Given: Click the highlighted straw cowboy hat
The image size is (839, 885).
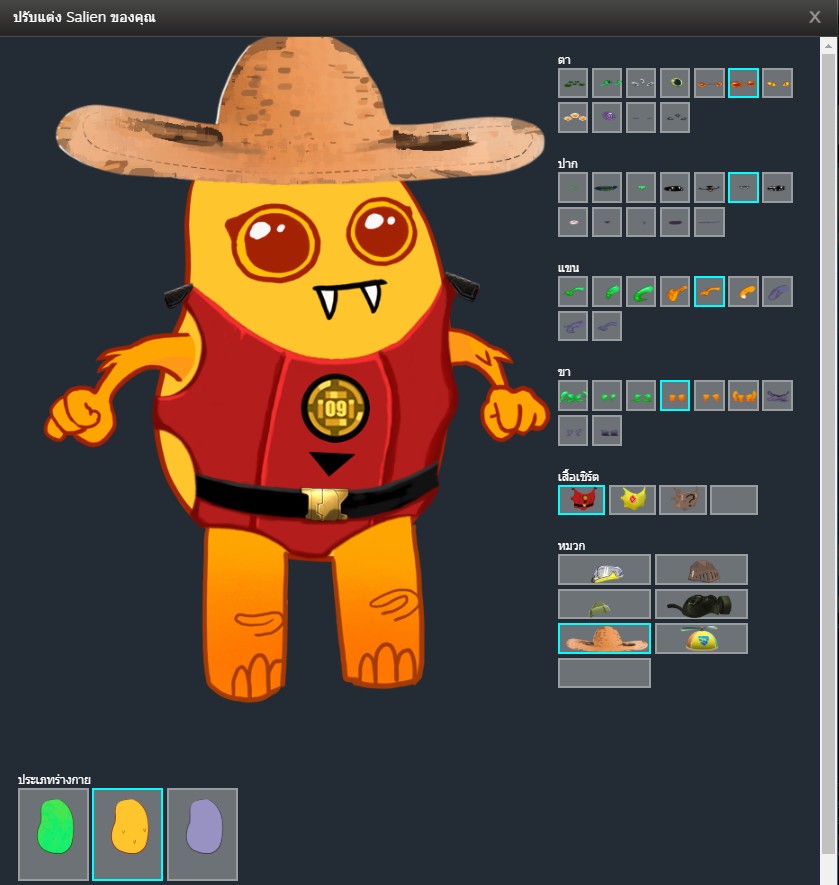Looking at the screenshot, I should click(604, 639).
